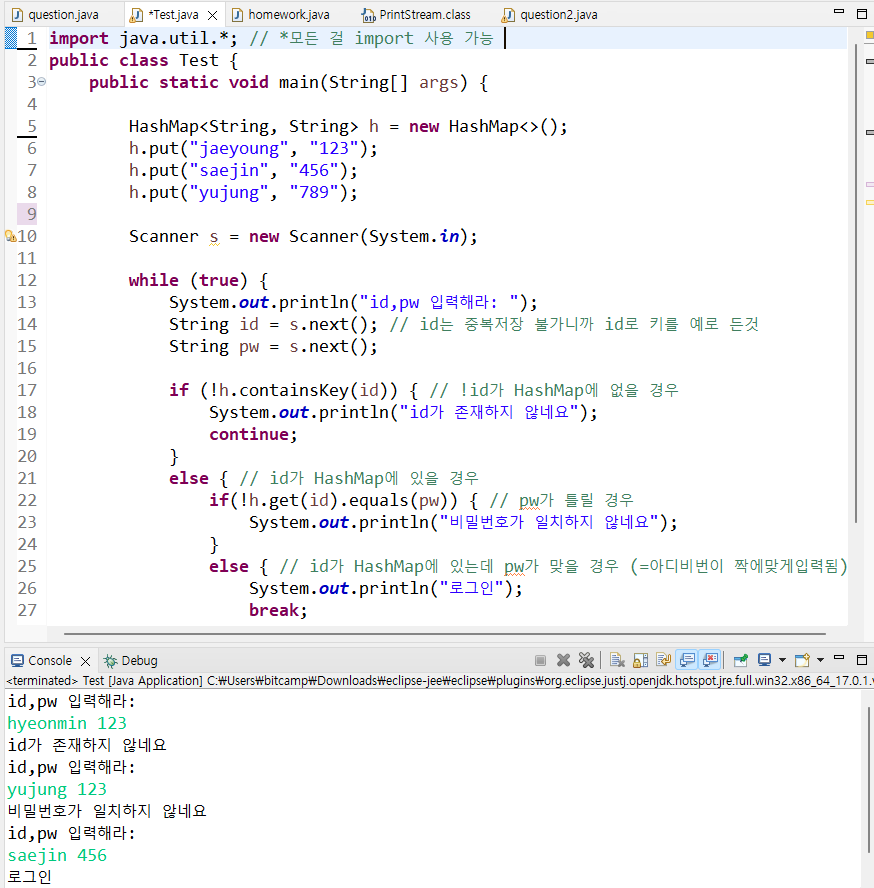Click the question.java tab file icon
The height and width of the screenshot is (888, 874).
click(x=18, y=15)
